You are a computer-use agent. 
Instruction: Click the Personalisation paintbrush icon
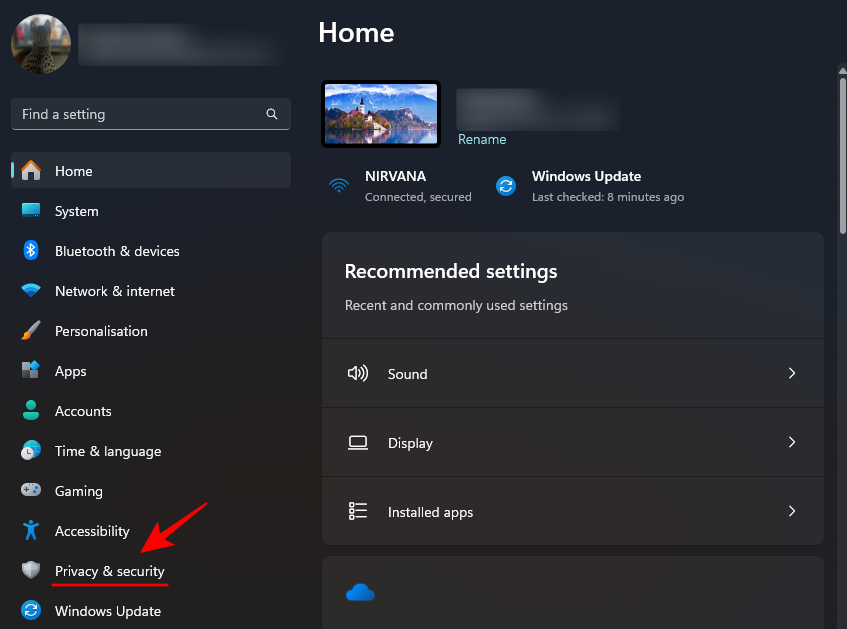coord(31,330)
